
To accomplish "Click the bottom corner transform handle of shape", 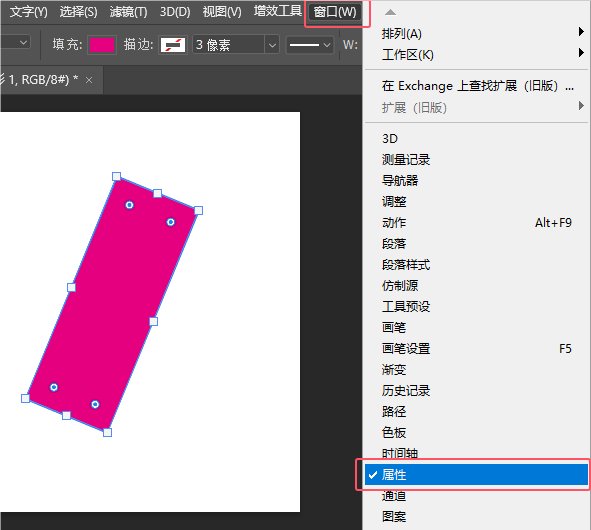I will pyautogui.click(x=107, y=432).
